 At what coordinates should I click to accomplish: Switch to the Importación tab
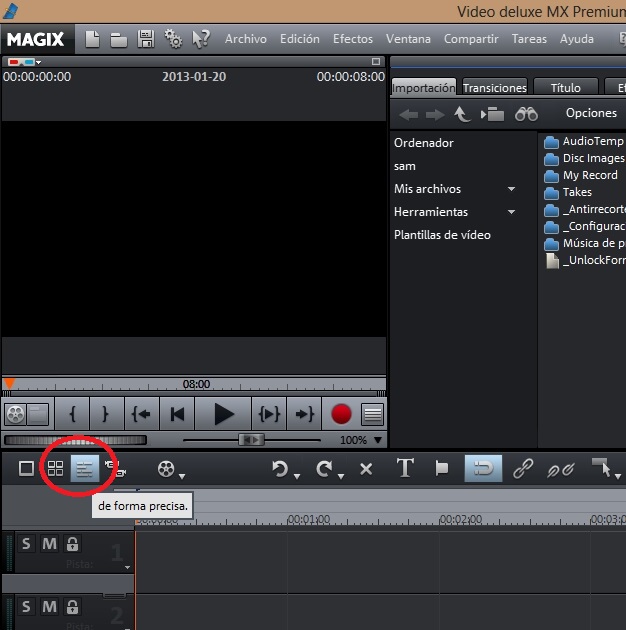point(423,87)
